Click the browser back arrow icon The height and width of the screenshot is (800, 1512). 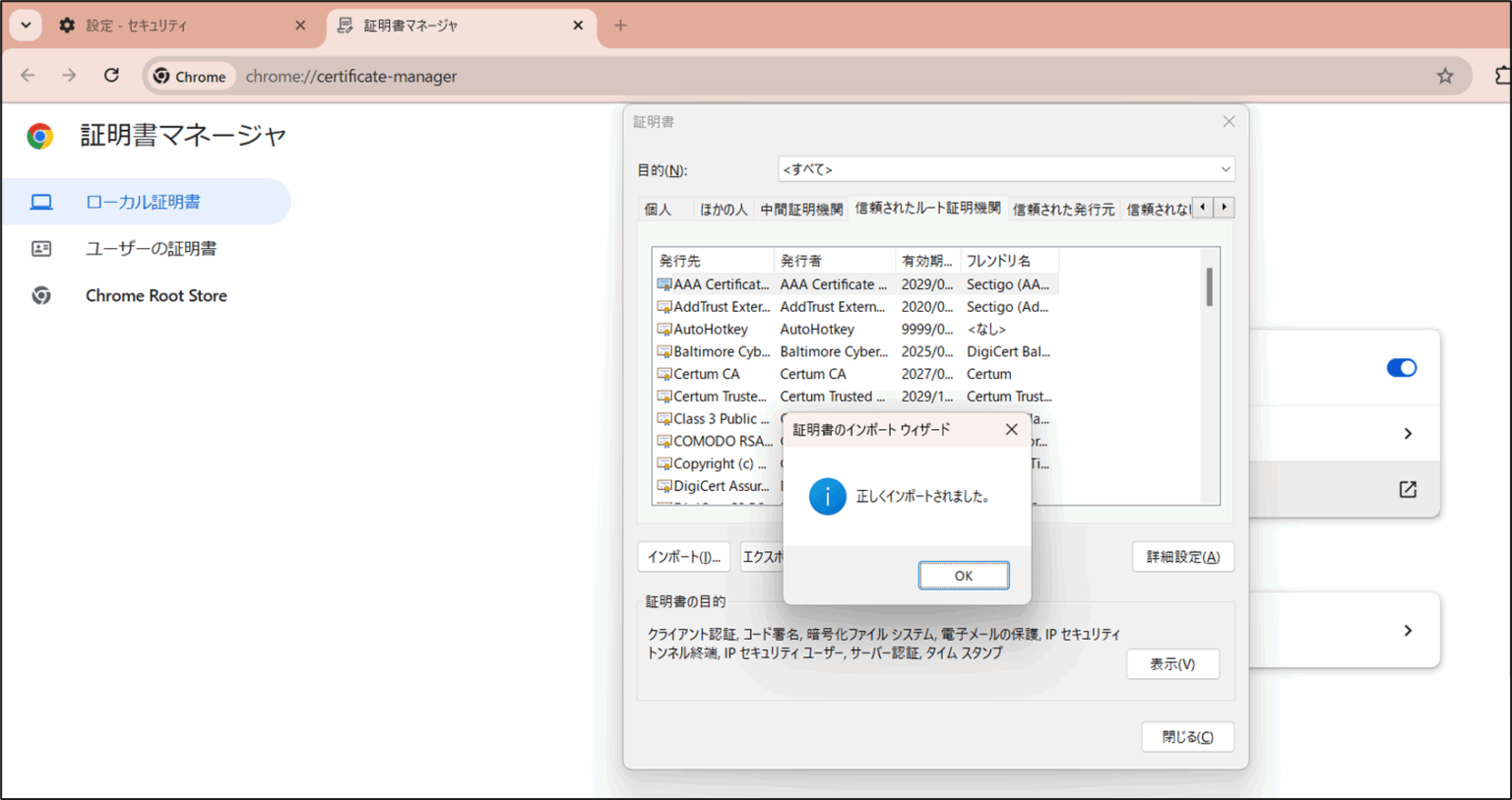coord(27,75)
